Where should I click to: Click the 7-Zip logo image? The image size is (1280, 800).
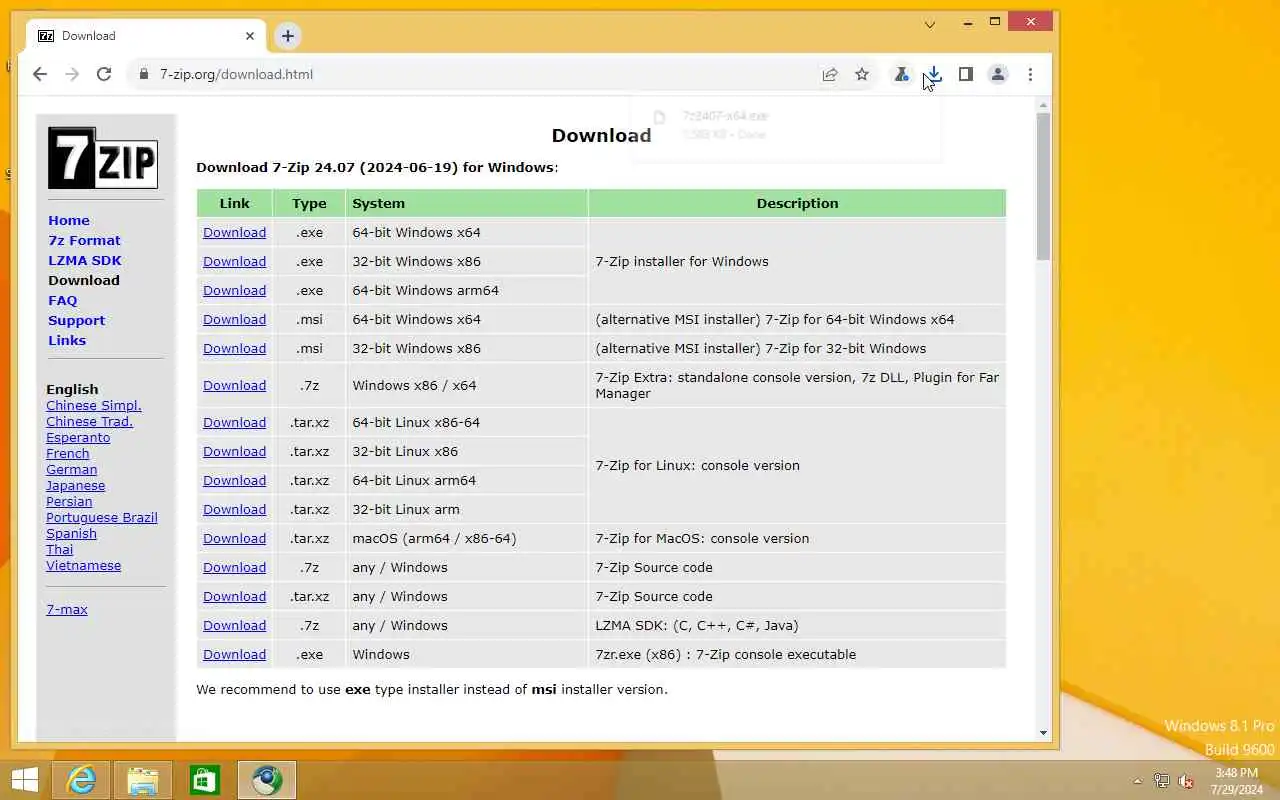coord(103,158)
